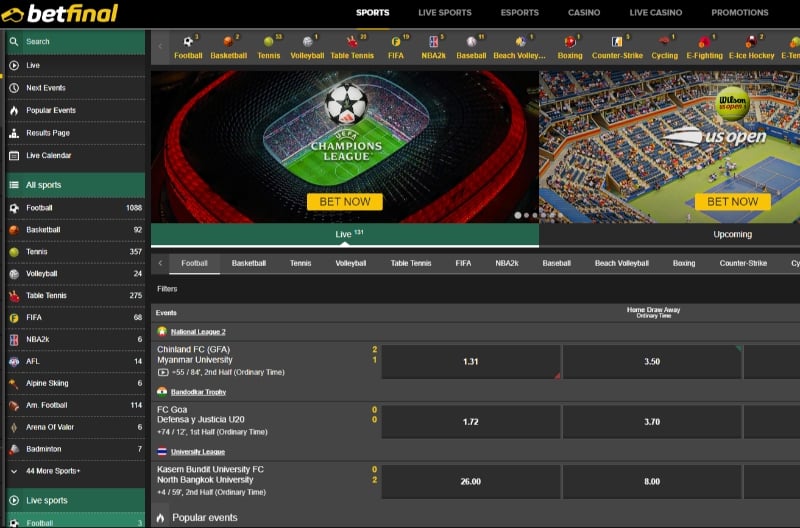The image size is (800, 528).
Task: Select the Tennis live tab
Action: point(301,263)
